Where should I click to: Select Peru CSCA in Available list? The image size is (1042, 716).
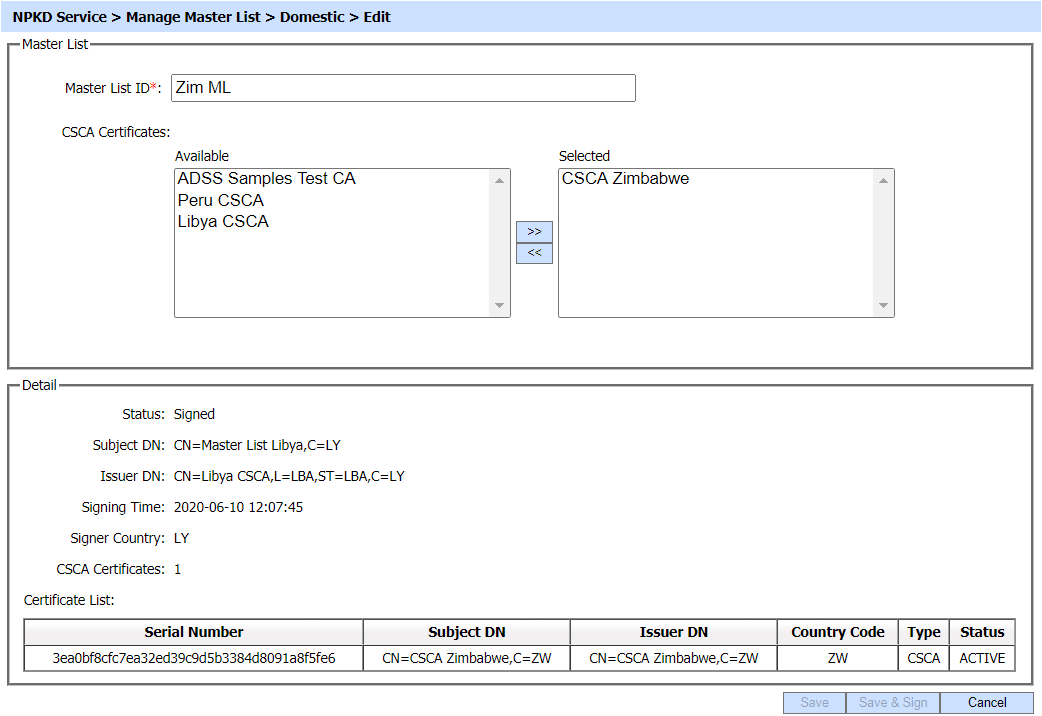(221, 201)
